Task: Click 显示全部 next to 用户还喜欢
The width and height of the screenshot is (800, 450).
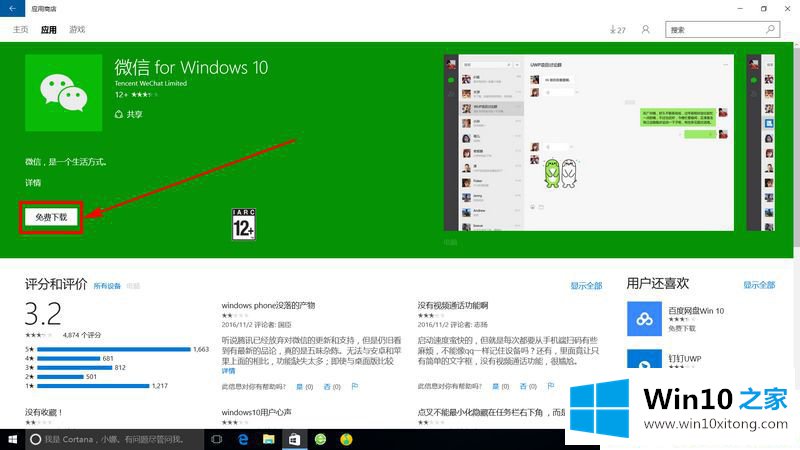Action: pyautogui.click(x=759, y=285)
